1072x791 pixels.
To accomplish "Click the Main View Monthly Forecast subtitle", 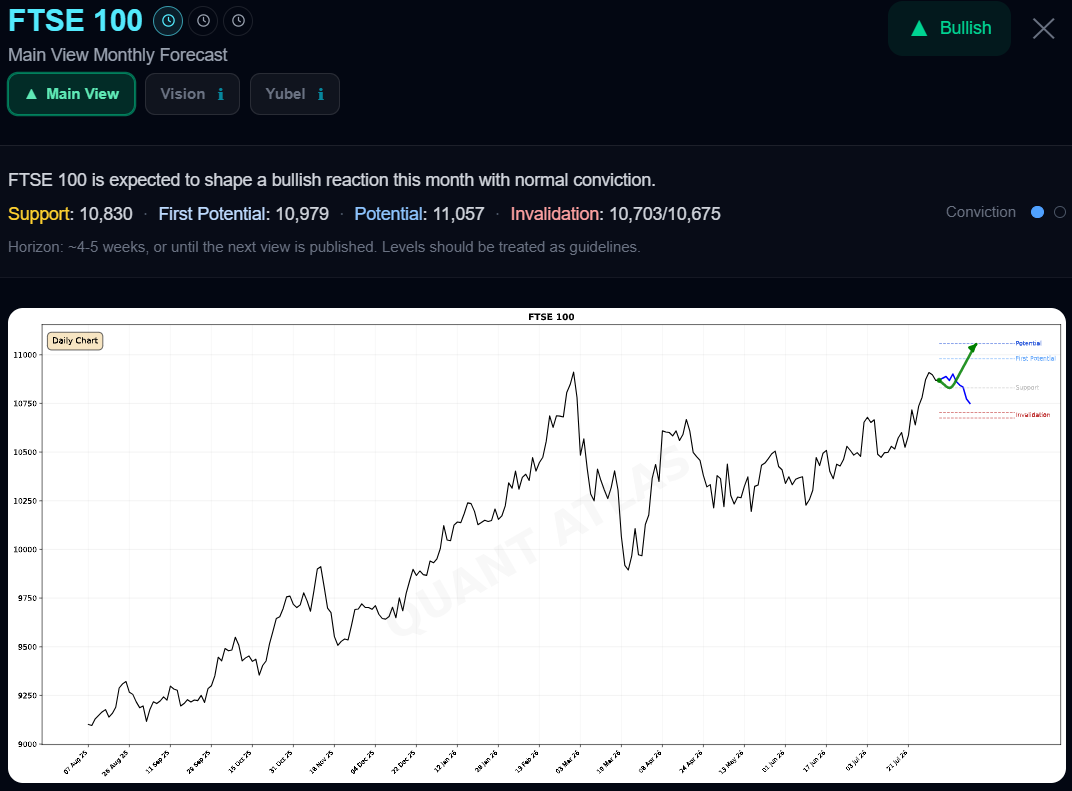I will point(118,55).
